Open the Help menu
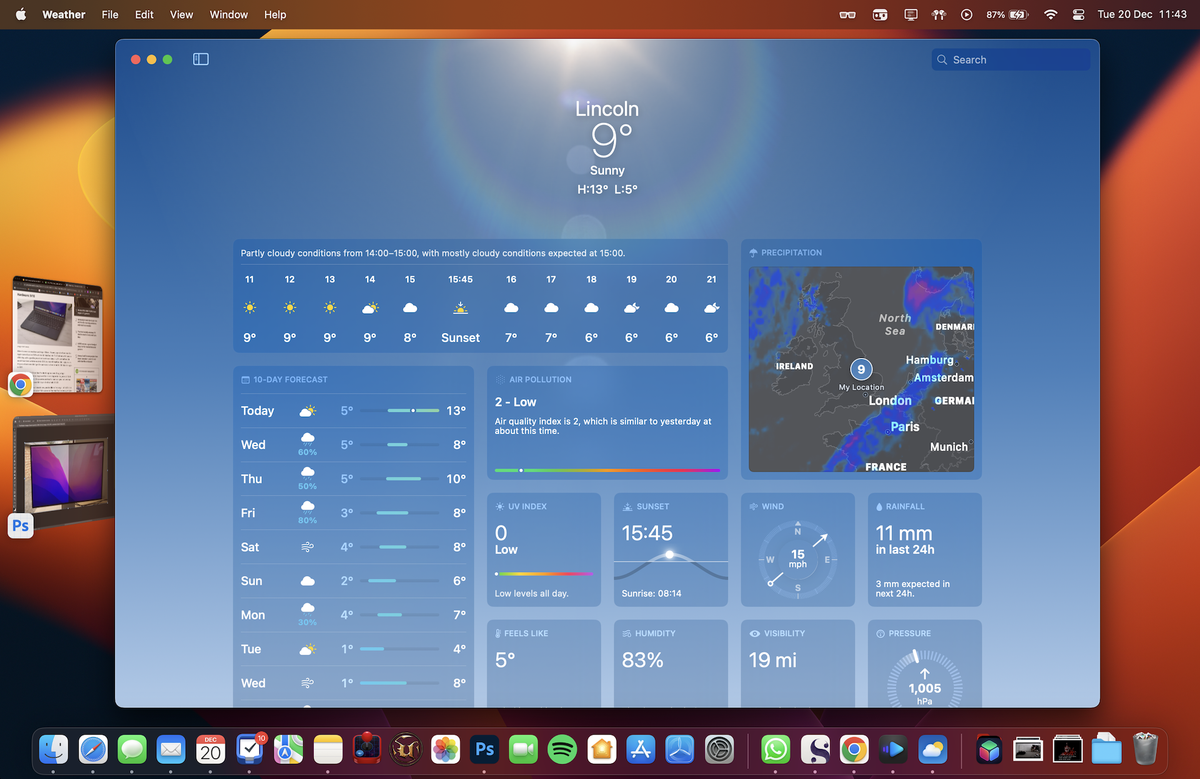The height and width of the screenshot is (779, 1200). click(275, 14)
